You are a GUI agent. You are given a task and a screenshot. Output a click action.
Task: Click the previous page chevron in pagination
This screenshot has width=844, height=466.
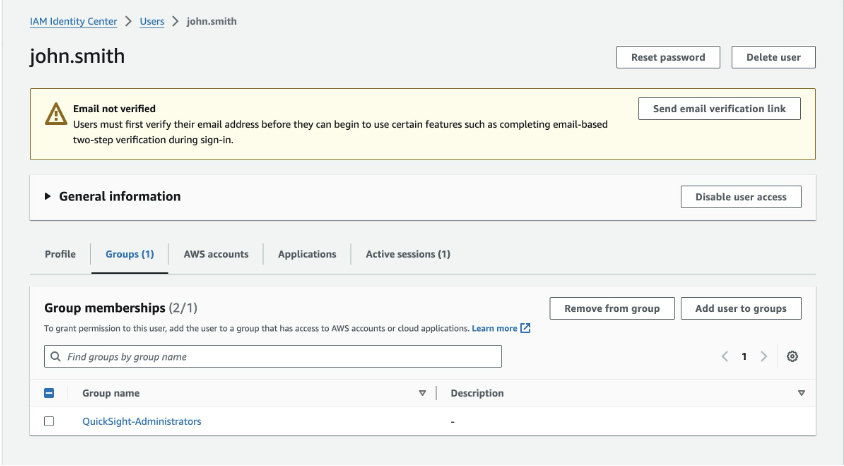(724, 357)
